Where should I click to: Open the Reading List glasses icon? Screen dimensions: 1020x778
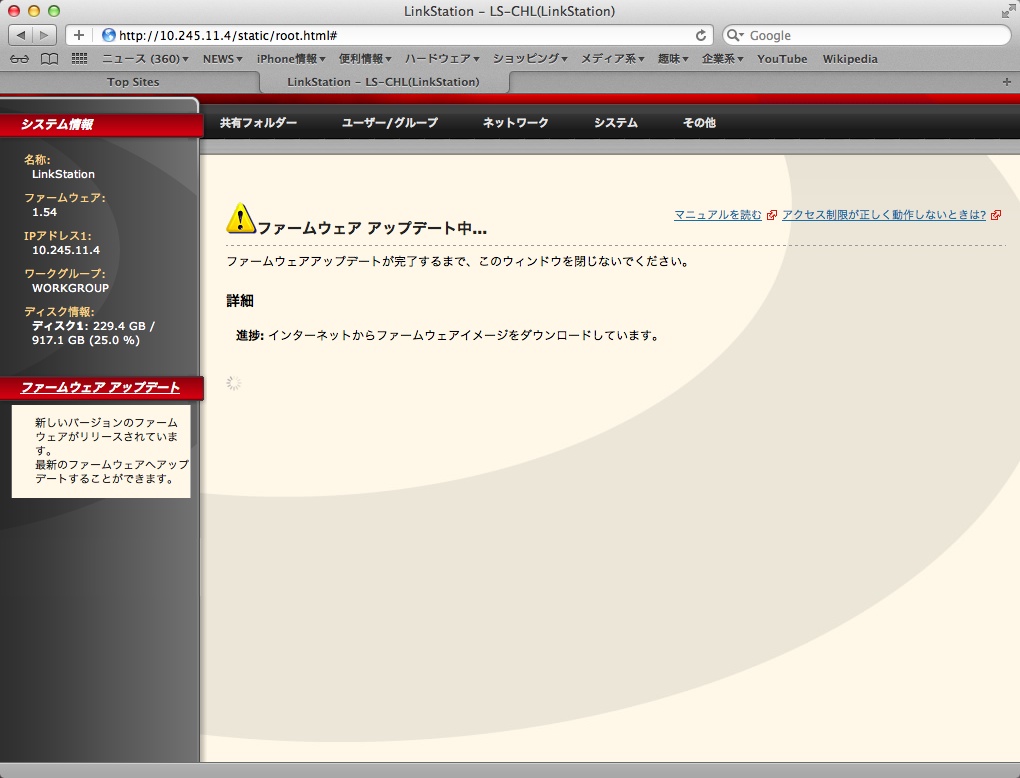pyautogui.click(x=19, y=59)
